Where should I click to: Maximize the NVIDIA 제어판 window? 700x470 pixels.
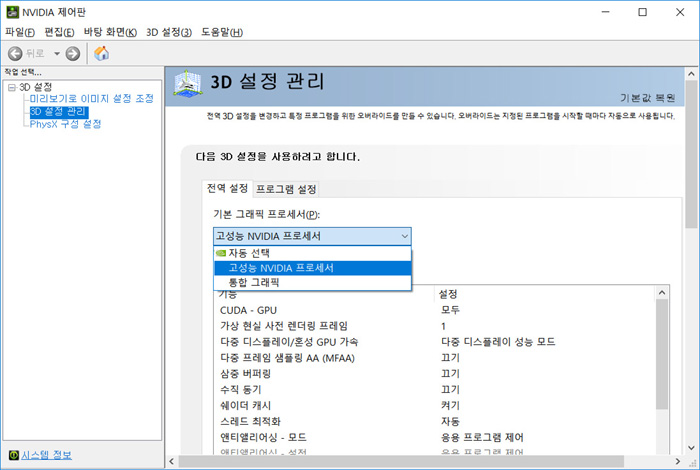642,12
